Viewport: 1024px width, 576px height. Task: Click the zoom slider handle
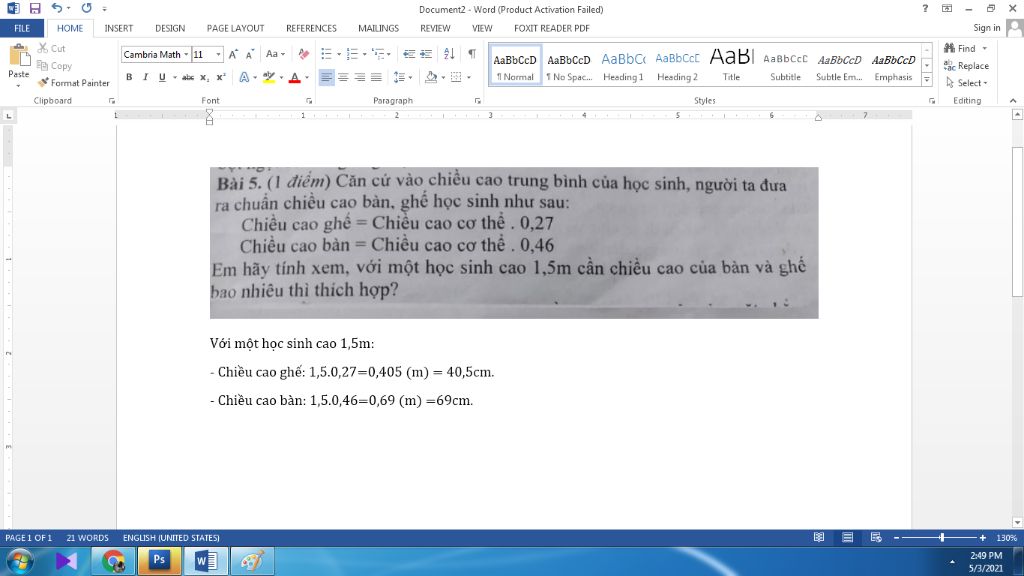[x=942, y=537]
